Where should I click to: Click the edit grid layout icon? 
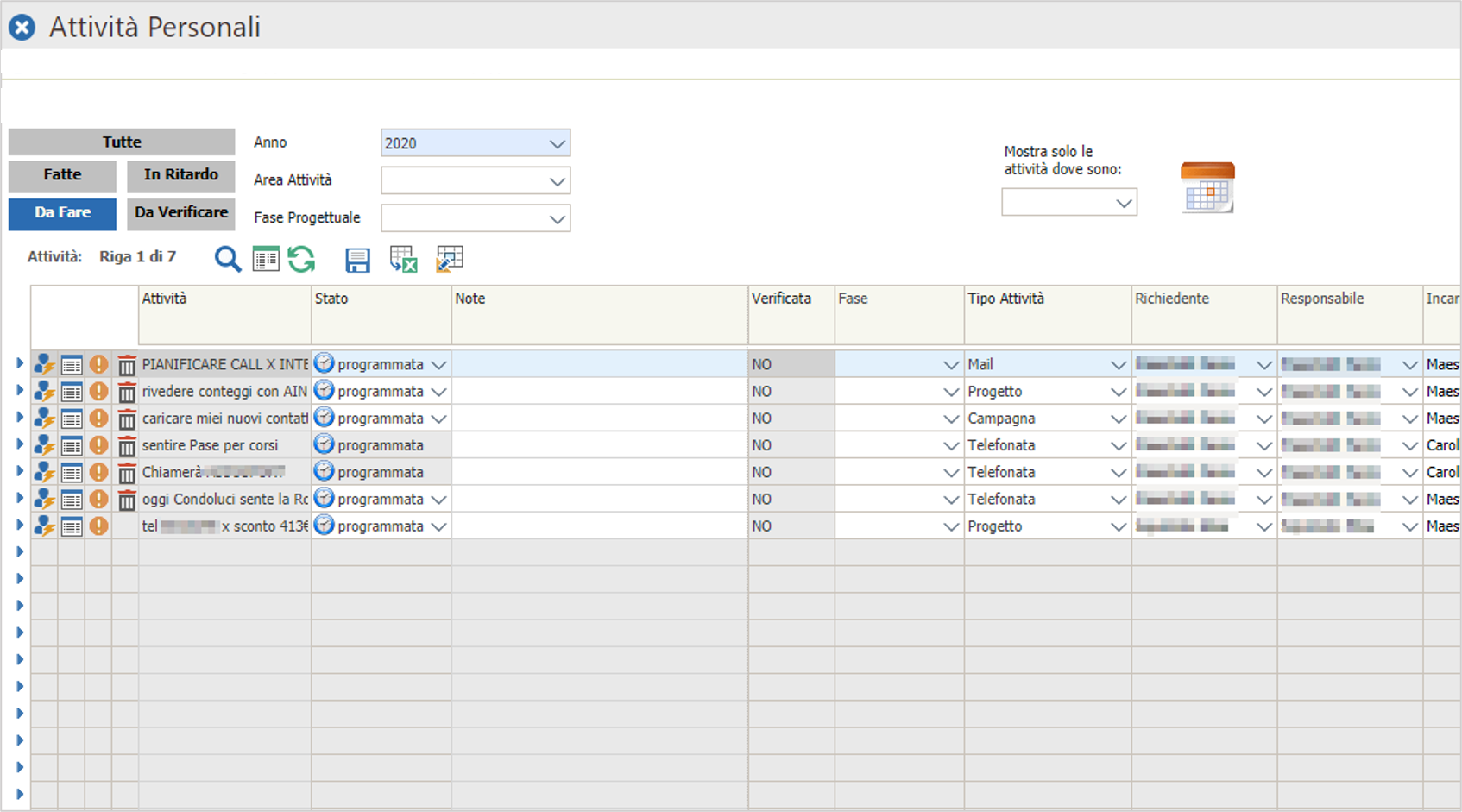[x=450, y=259]
